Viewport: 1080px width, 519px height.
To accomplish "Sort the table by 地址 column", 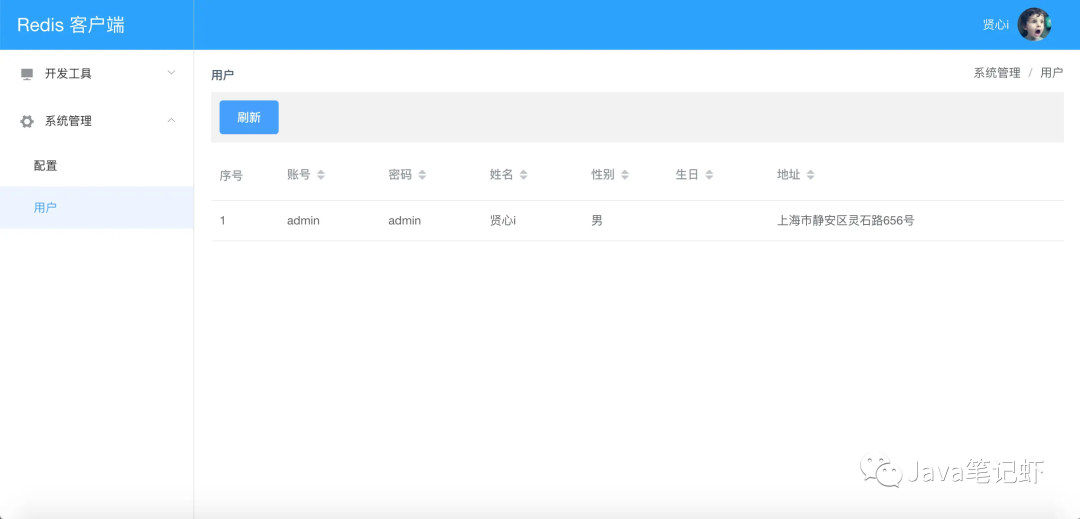I will 811,175.
